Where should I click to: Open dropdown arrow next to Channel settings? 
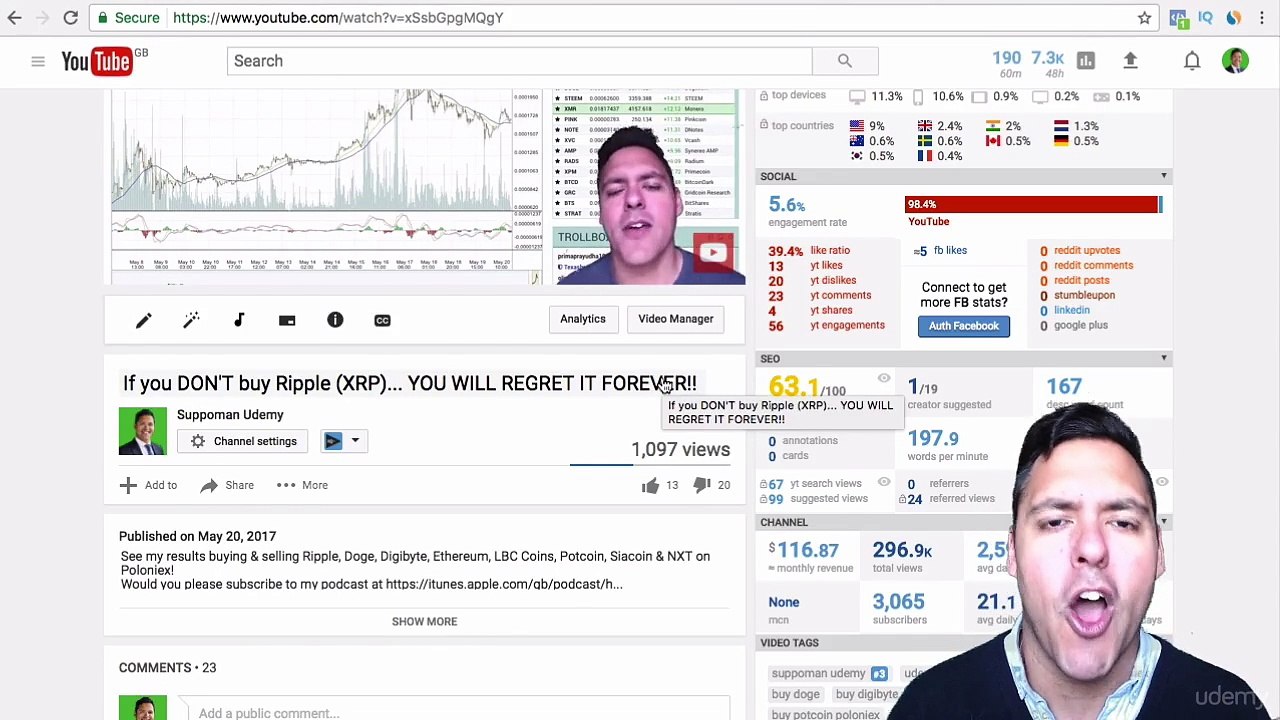pyautogui.click(x=355, y=441)
